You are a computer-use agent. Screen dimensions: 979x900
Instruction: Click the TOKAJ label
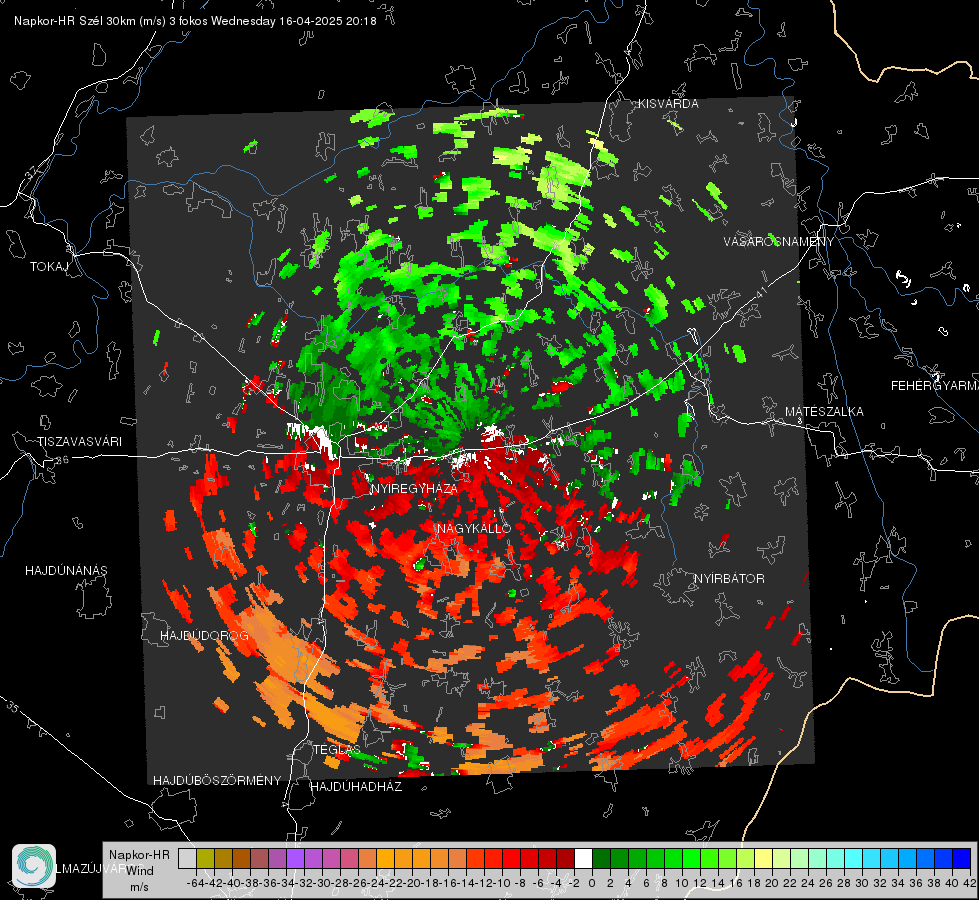(x=49, y=267)
